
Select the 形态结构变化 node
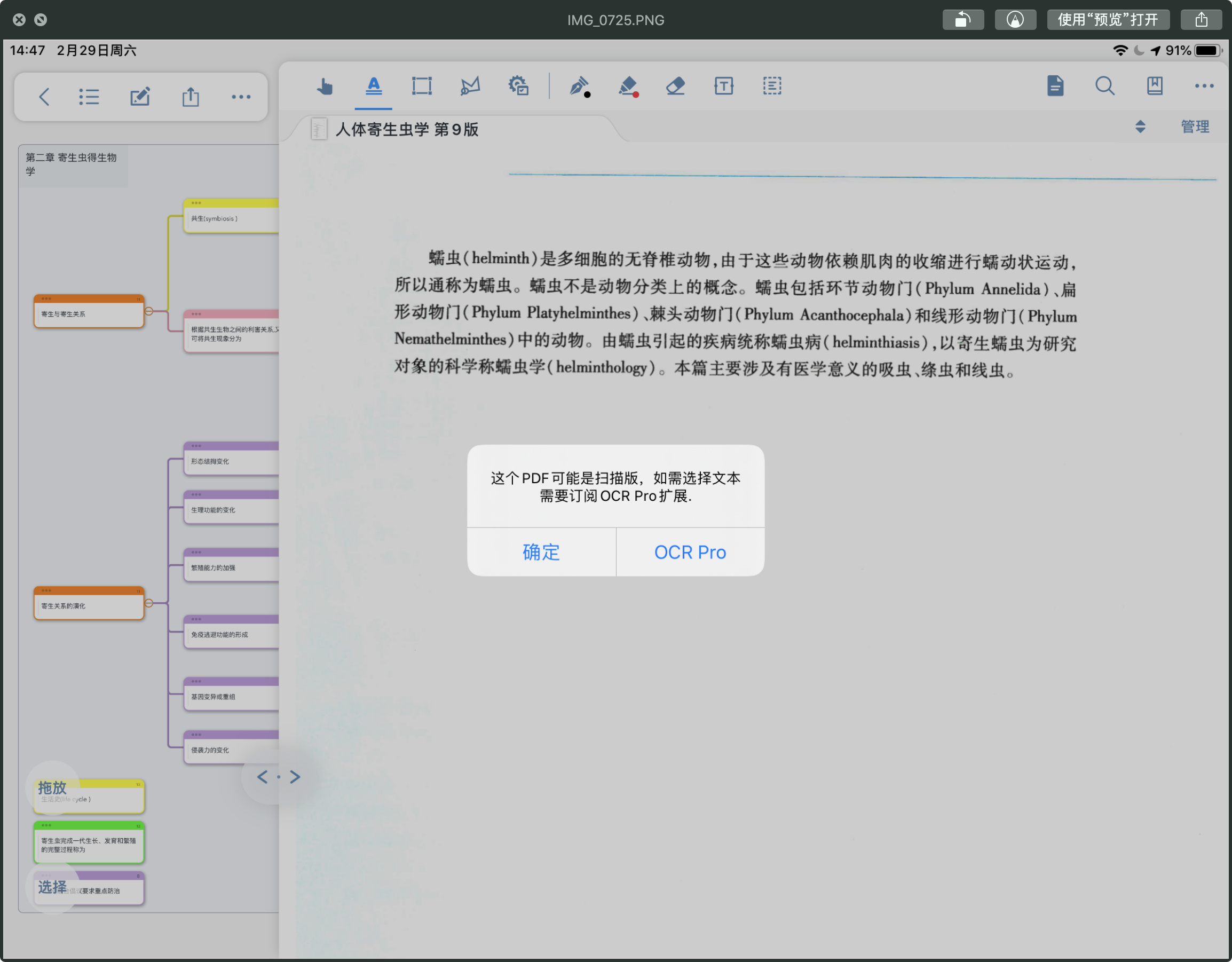click(231, 459)
